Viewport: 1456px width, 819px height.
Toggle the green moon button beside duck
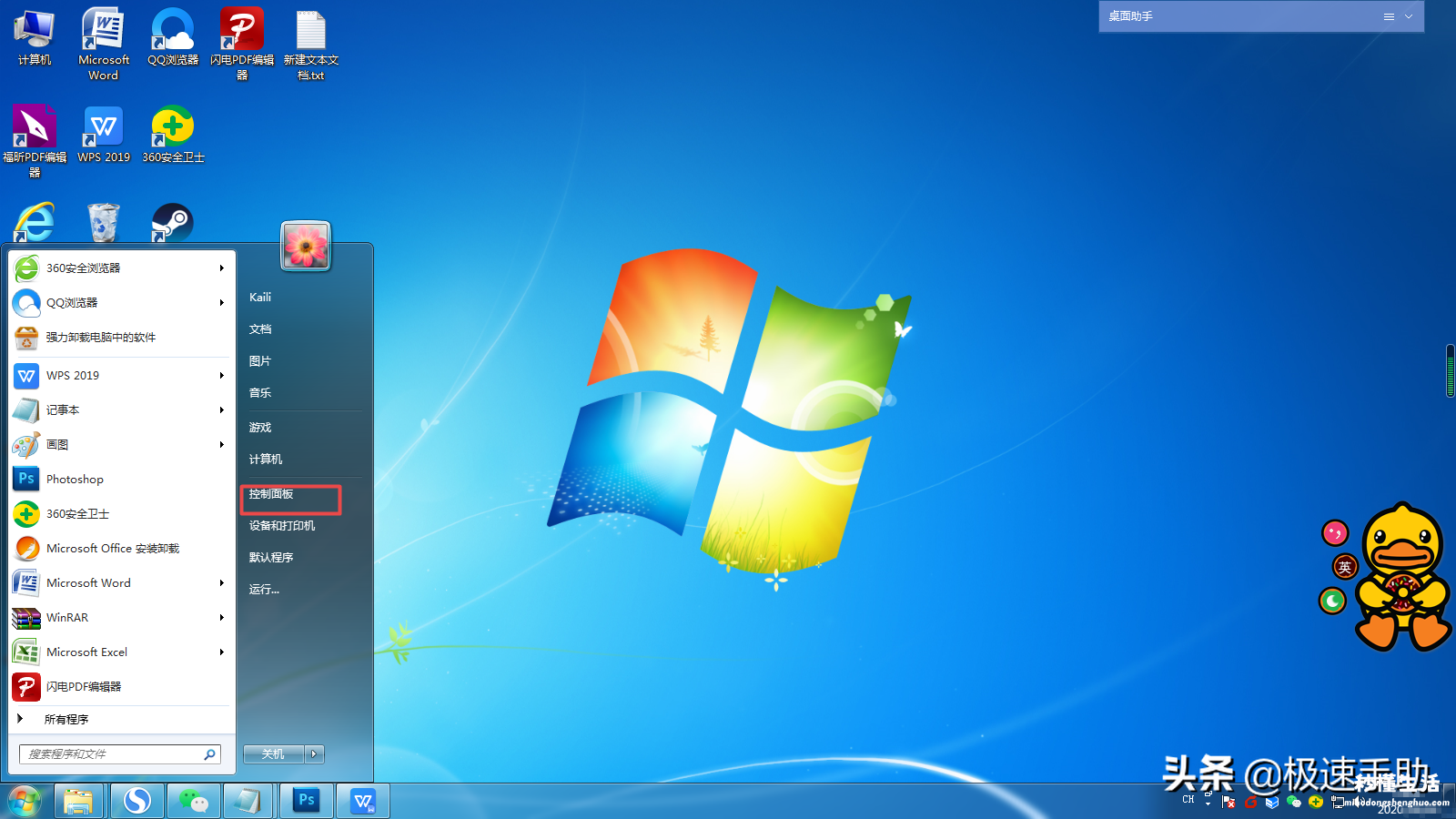pyautogui.click(x=1332, y=601)
